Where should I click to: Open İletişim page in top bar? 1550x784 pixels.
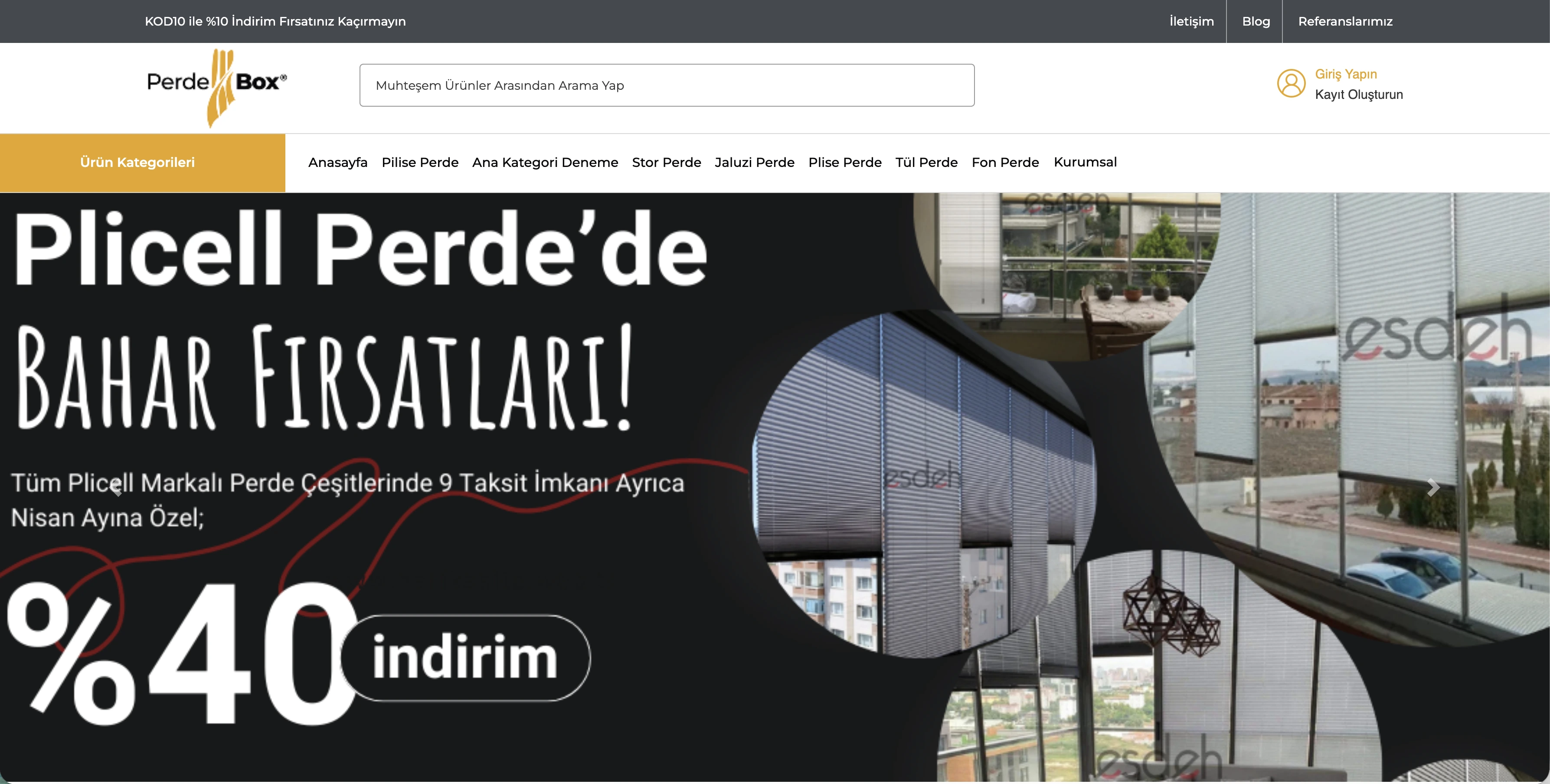(1191, 22)
